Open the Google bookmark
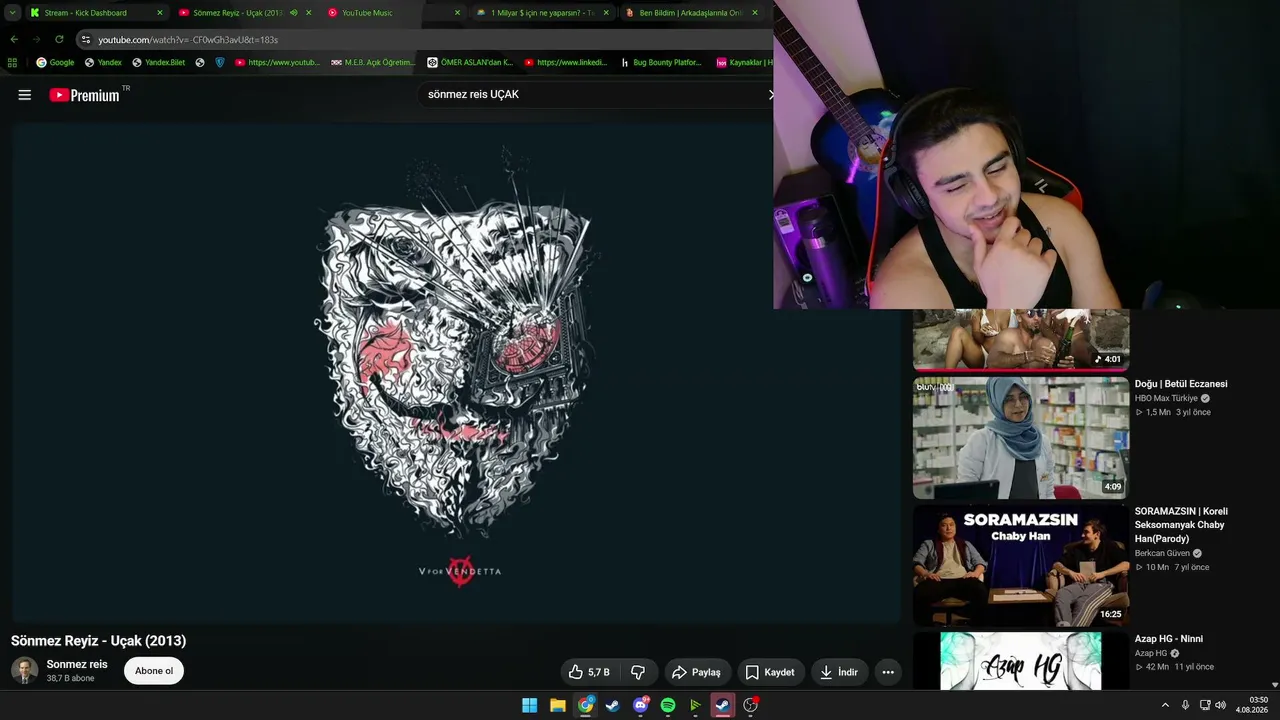 pyautogui.click(x=55, y=62)
